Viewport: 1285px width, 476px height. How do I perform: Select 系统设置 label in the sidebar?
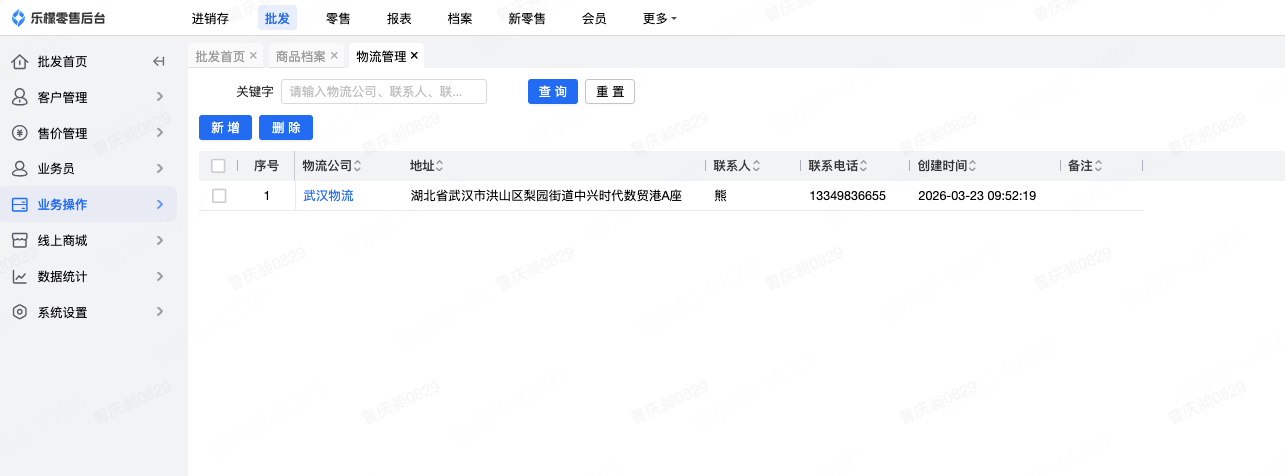coord(62,312)
